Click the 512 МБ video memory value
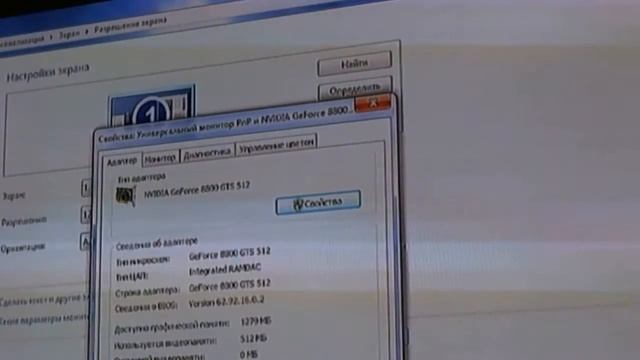 tap(253, 338)
